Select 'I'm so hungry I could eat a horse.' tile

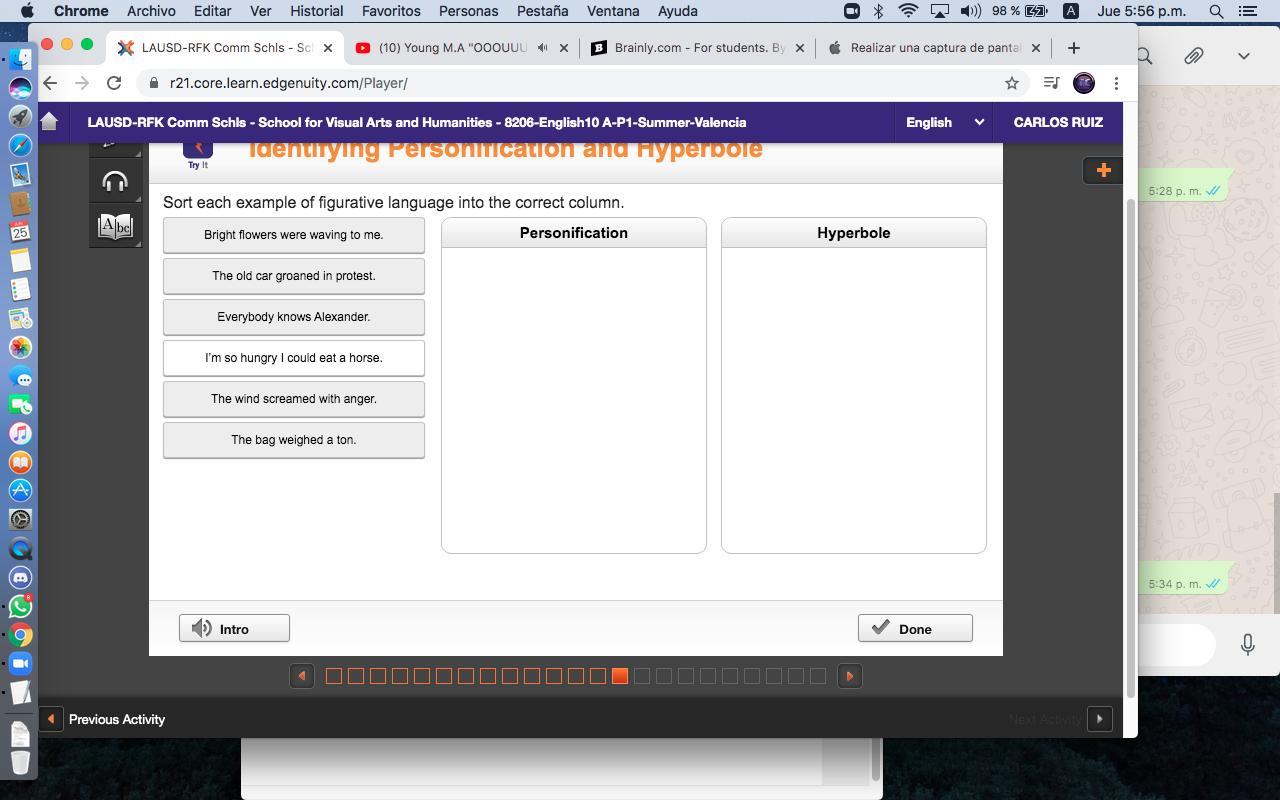(x=294, y=358)
